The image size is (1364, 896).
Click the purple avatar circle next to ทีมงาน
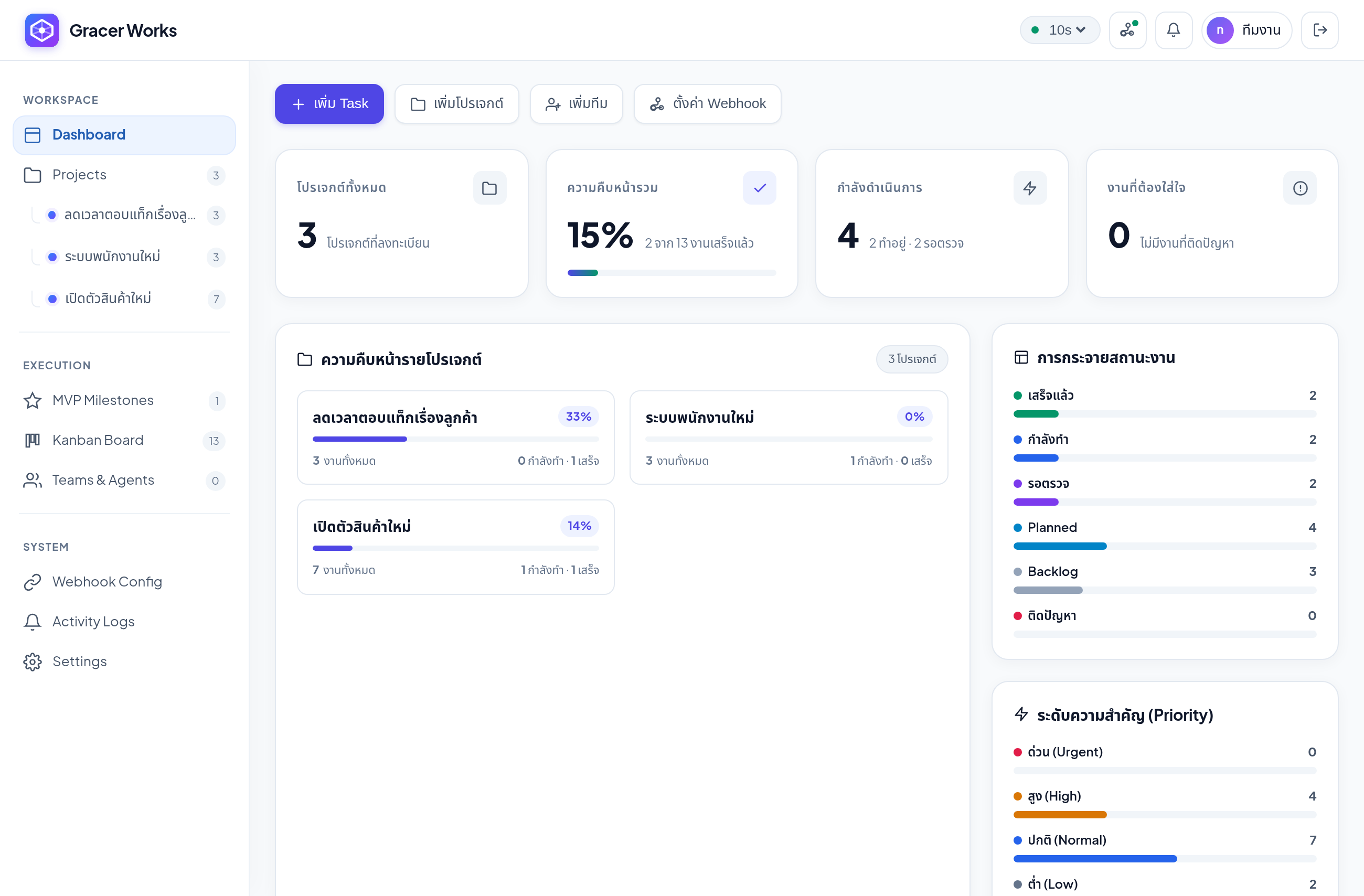tap(1220, 30)
